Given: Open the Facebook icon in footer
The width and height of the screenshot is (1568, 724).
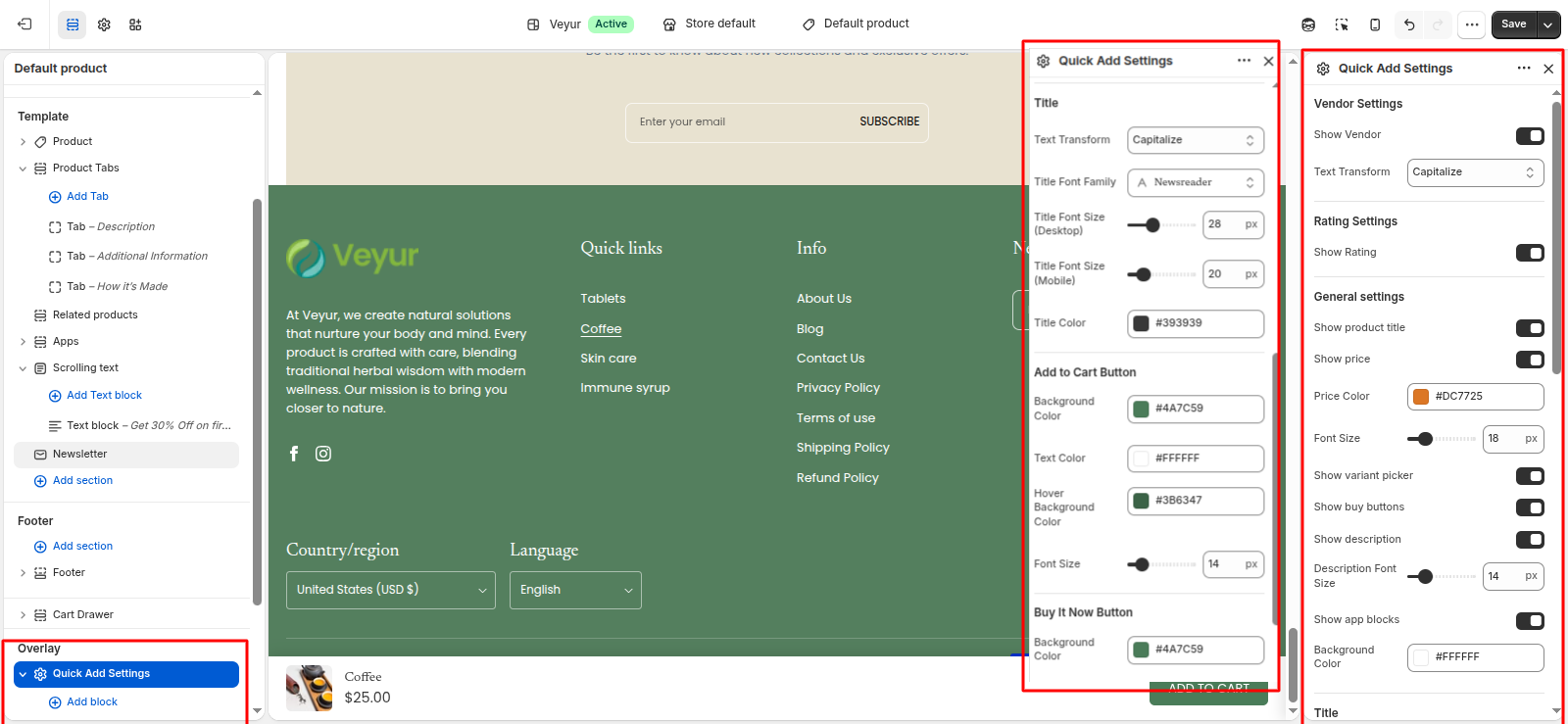Looking at the screenshot, I should [294, 454].
